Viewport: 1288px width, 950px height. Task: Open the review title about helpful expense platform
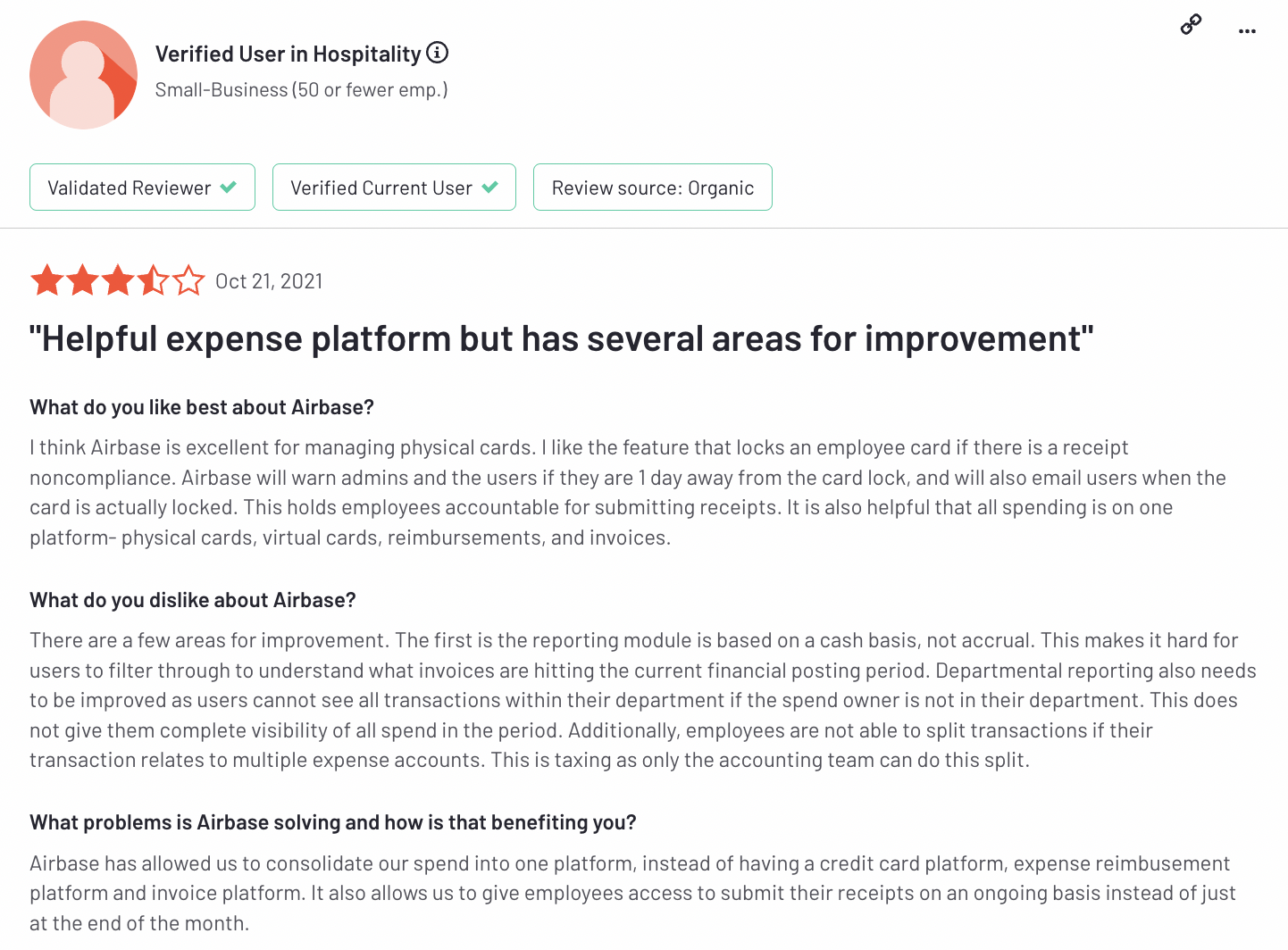[x=562, y=339]
